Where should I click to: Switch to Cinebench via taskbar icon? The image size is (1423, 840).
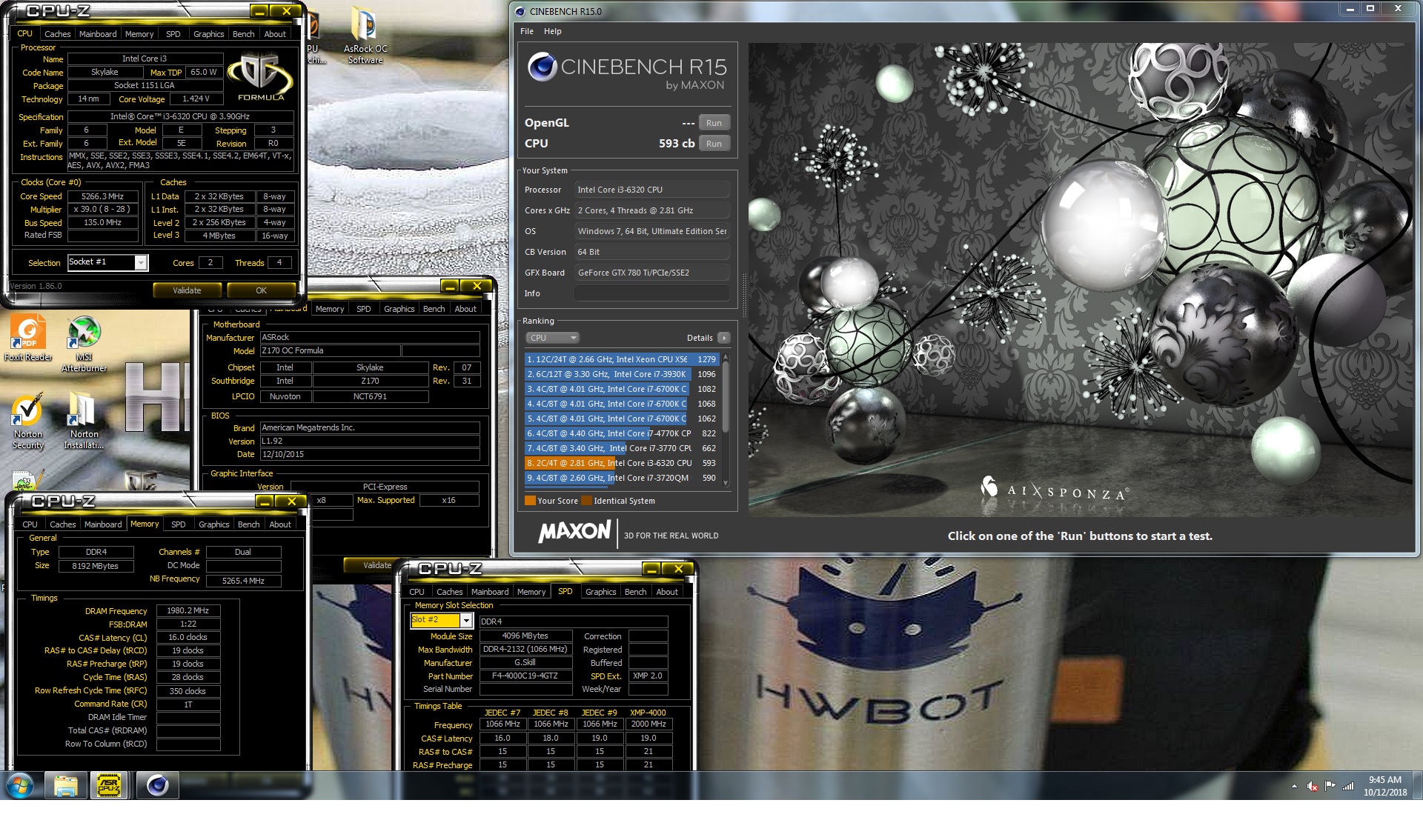click(x=157, y=785)
